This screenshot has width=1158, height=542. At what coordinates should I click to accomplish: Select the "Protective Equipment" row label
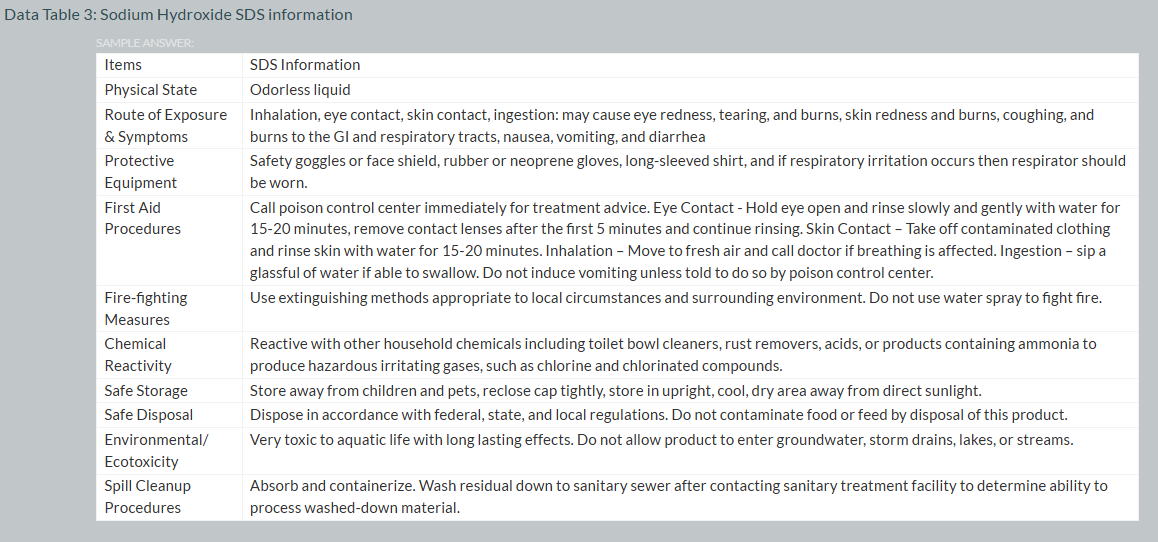click(x=141, y=172)
